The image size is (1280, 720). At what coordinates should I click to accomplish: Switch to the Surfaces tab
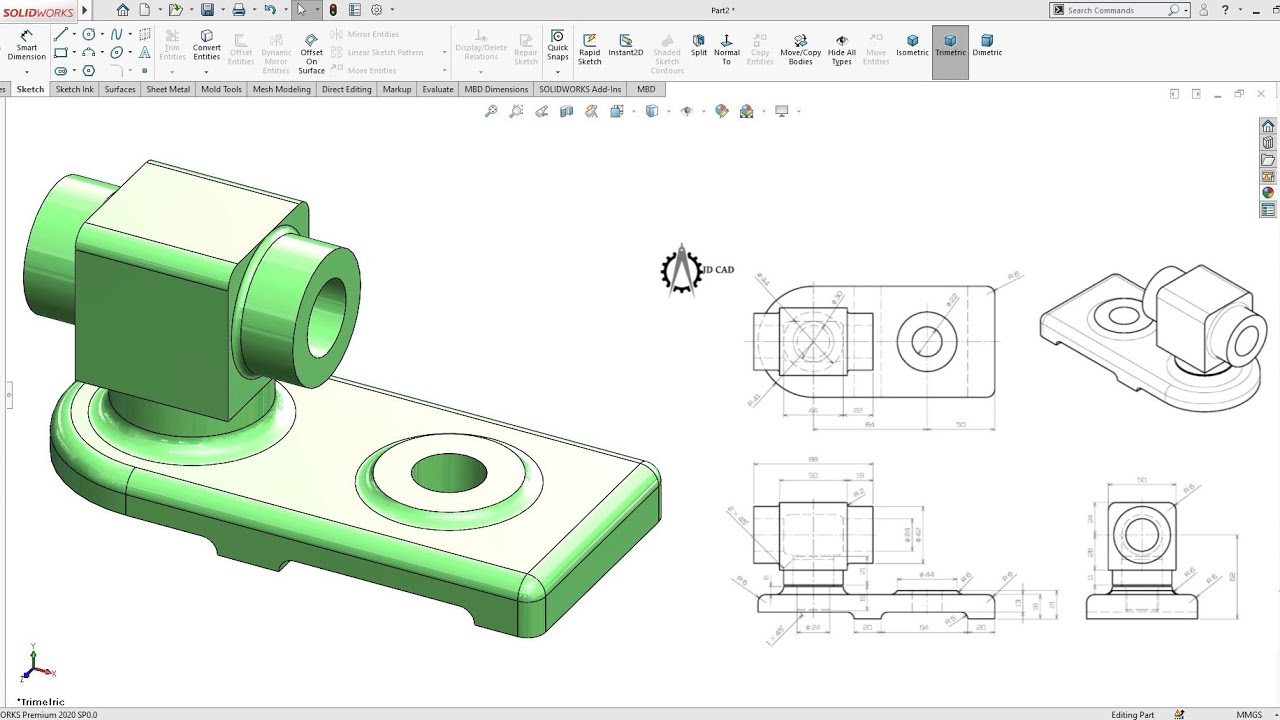[119, 89]
